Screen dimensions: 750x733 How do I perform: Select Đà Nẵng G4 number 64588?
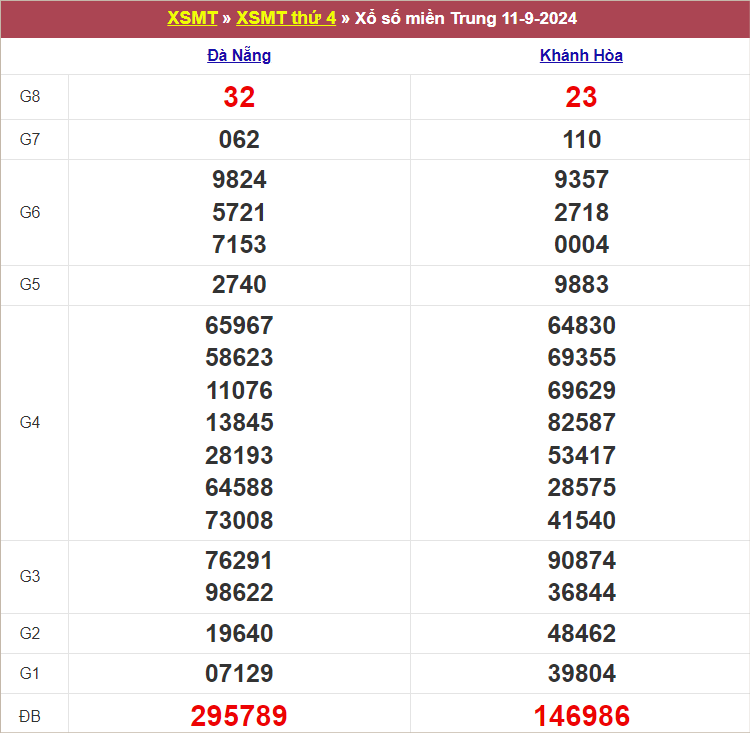(239, 488)
